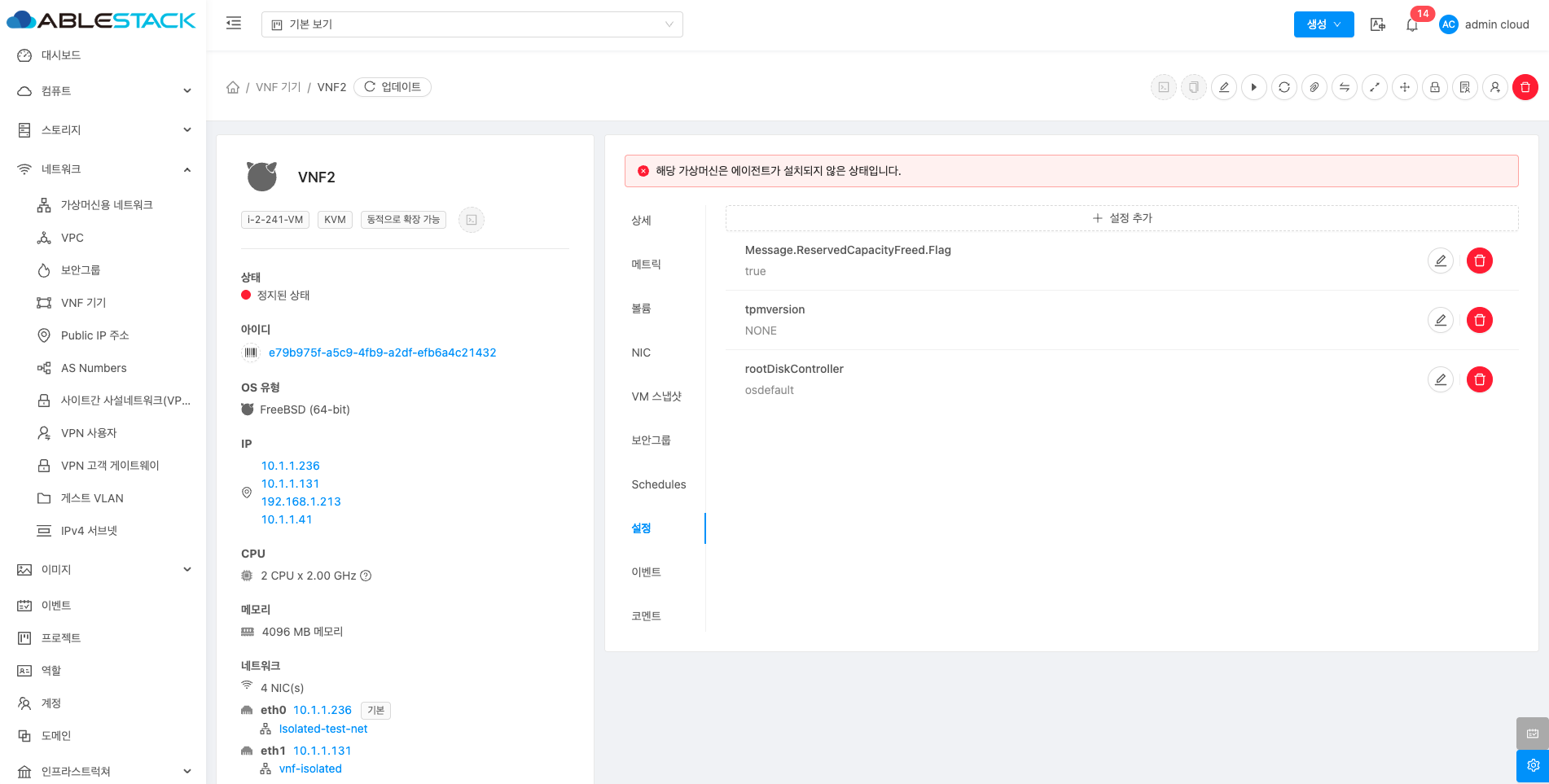This screenshot has height=784, width=1549.
Task: Open the 생성 create dropdown button
Action: pyautogui.click(x=1323, y=24)
